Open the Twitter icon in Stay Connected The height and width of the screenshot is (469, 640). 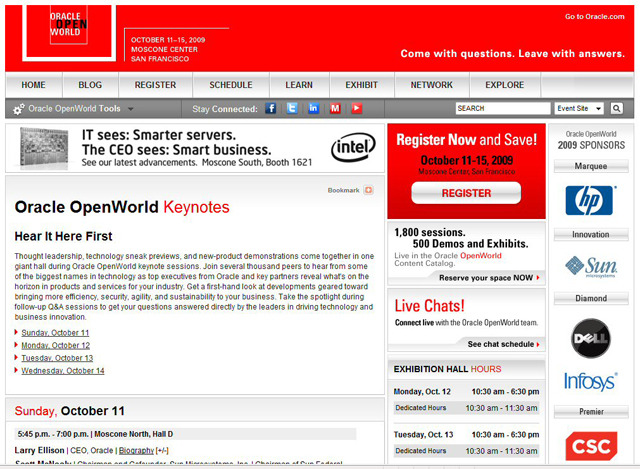(292, 108)
